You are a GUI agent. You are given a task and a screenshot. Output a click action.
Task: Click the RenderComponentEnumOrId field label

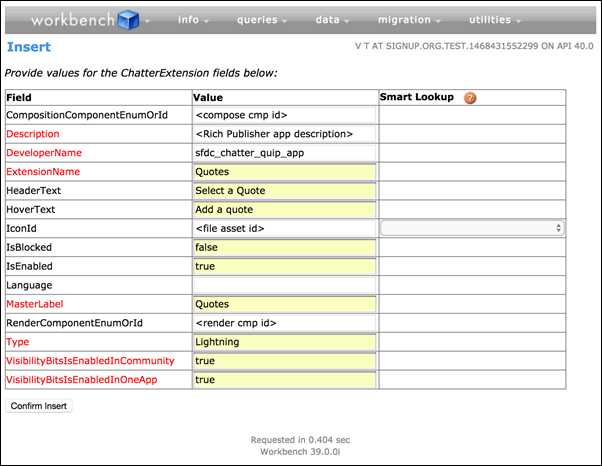[x=74, y=323]
